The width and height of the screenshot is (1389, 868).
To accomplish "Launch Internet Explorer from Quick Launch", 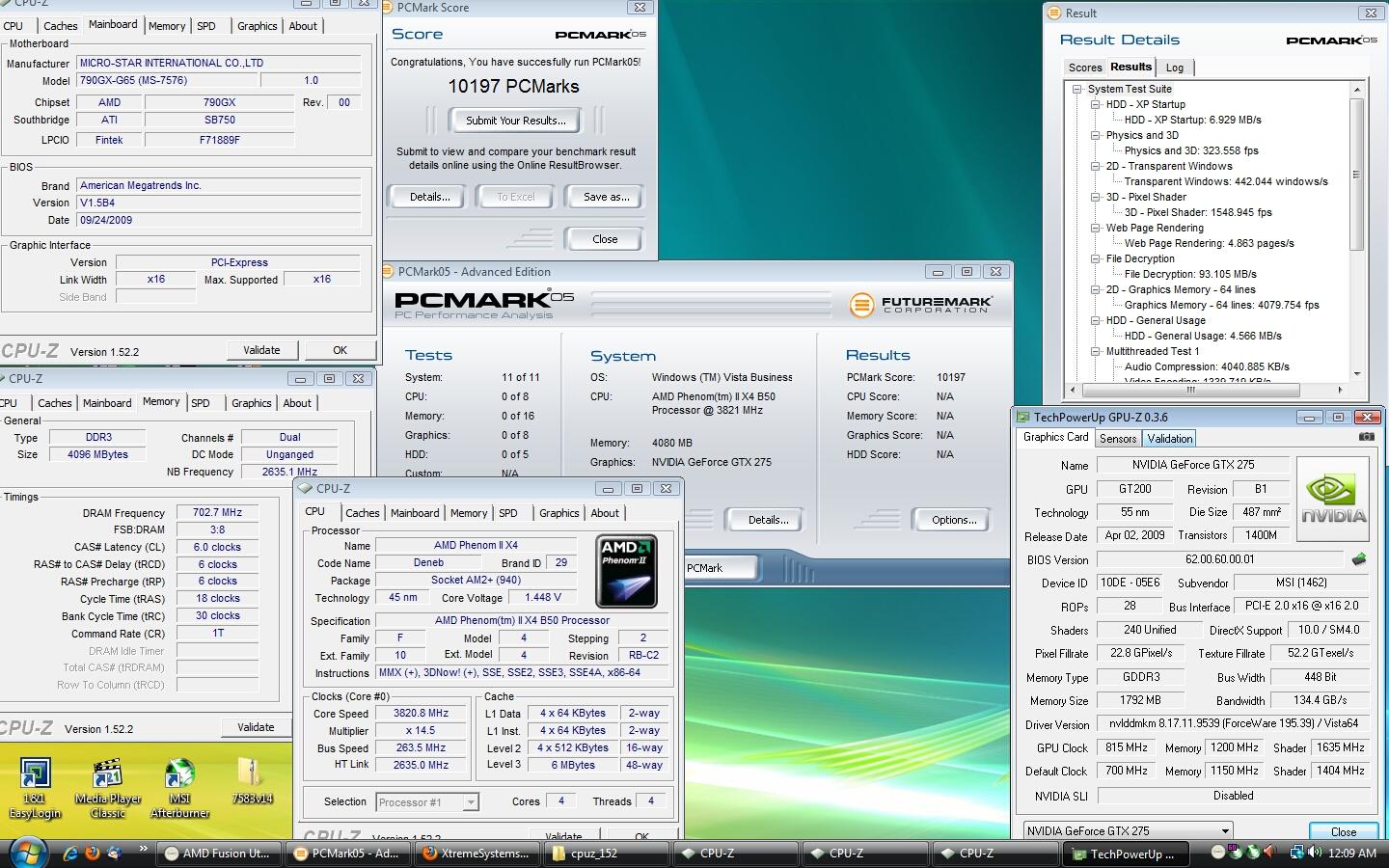I will [69, 853].
